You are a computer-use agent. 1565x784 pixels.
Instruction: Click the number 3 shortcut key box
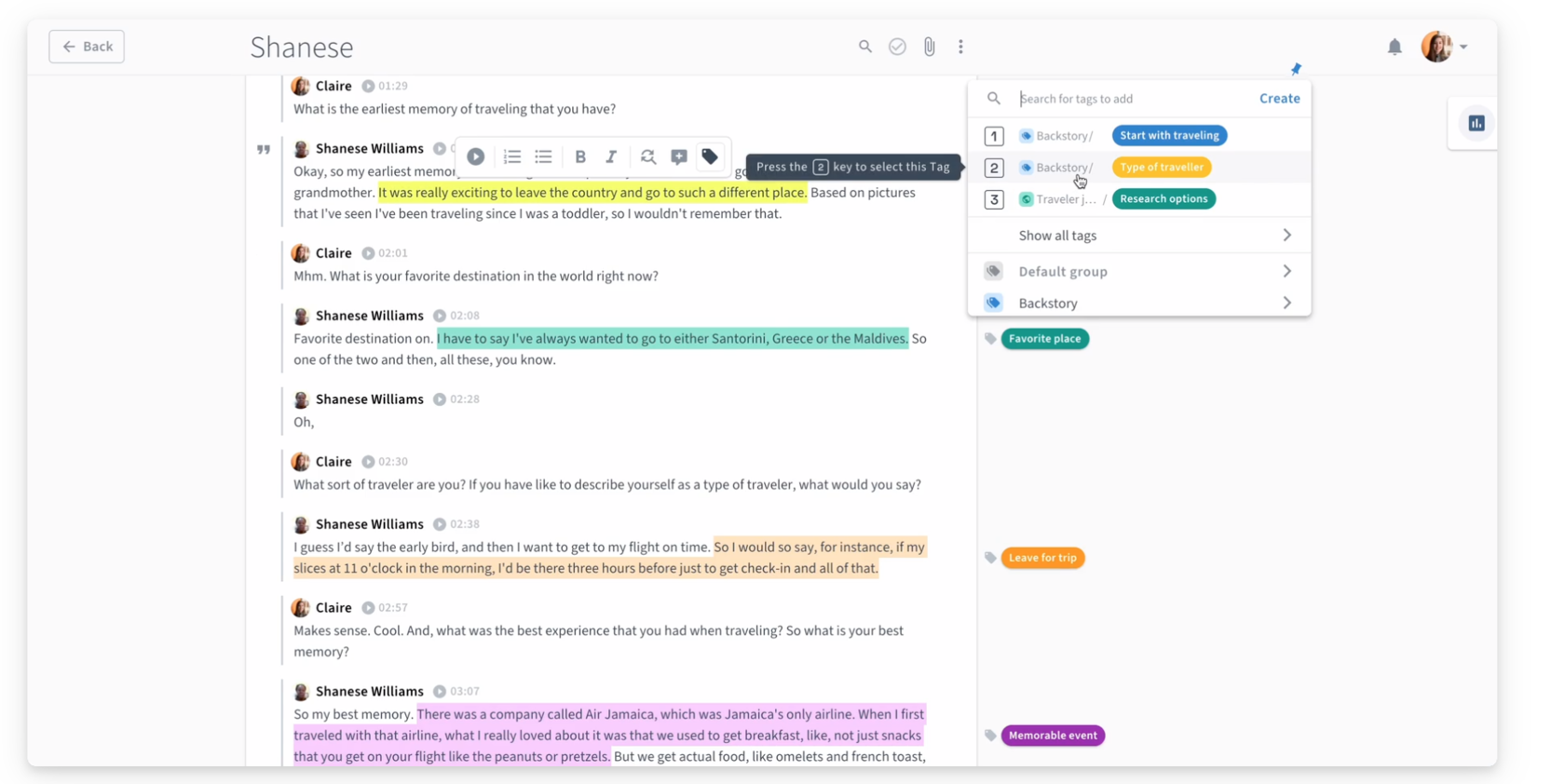point(994,199)
